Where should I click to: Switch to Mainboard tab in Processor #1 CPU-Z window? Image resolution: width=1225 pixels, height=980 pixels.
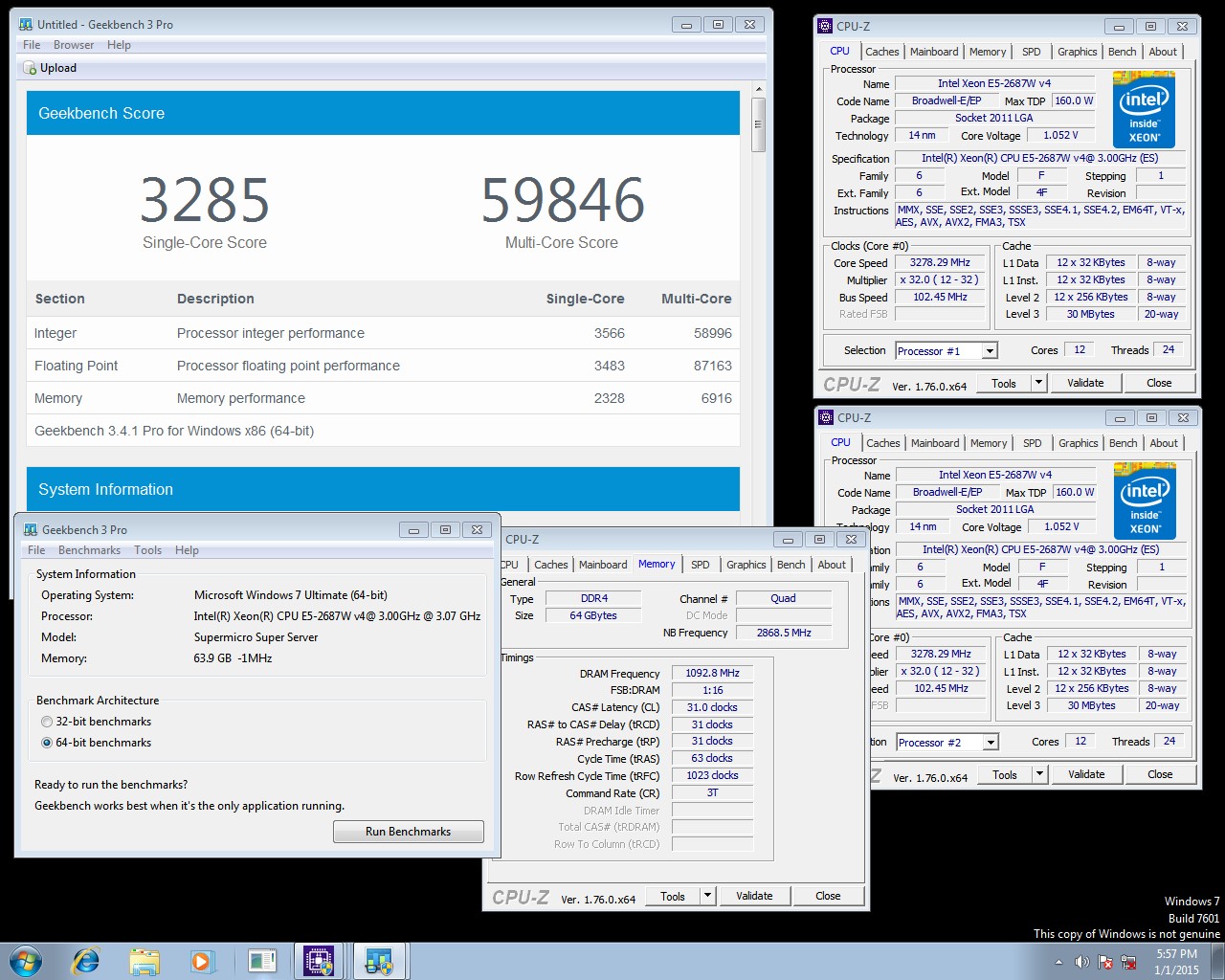(934, 52)
